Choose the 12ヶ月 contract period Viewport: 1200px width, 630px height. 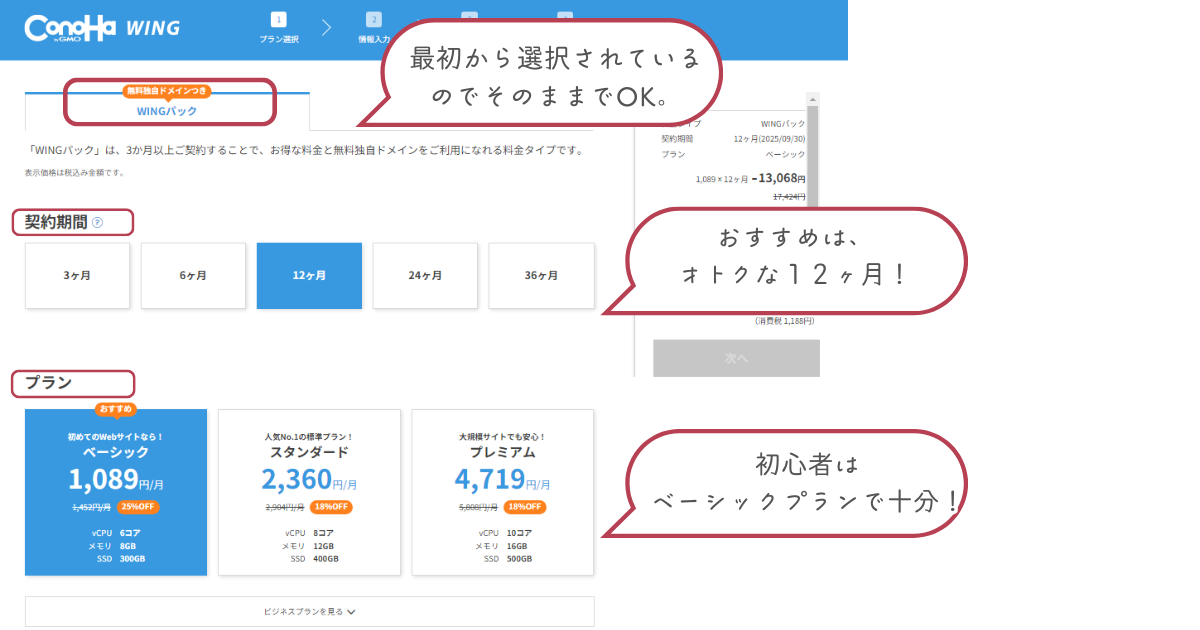click(309, 275)
